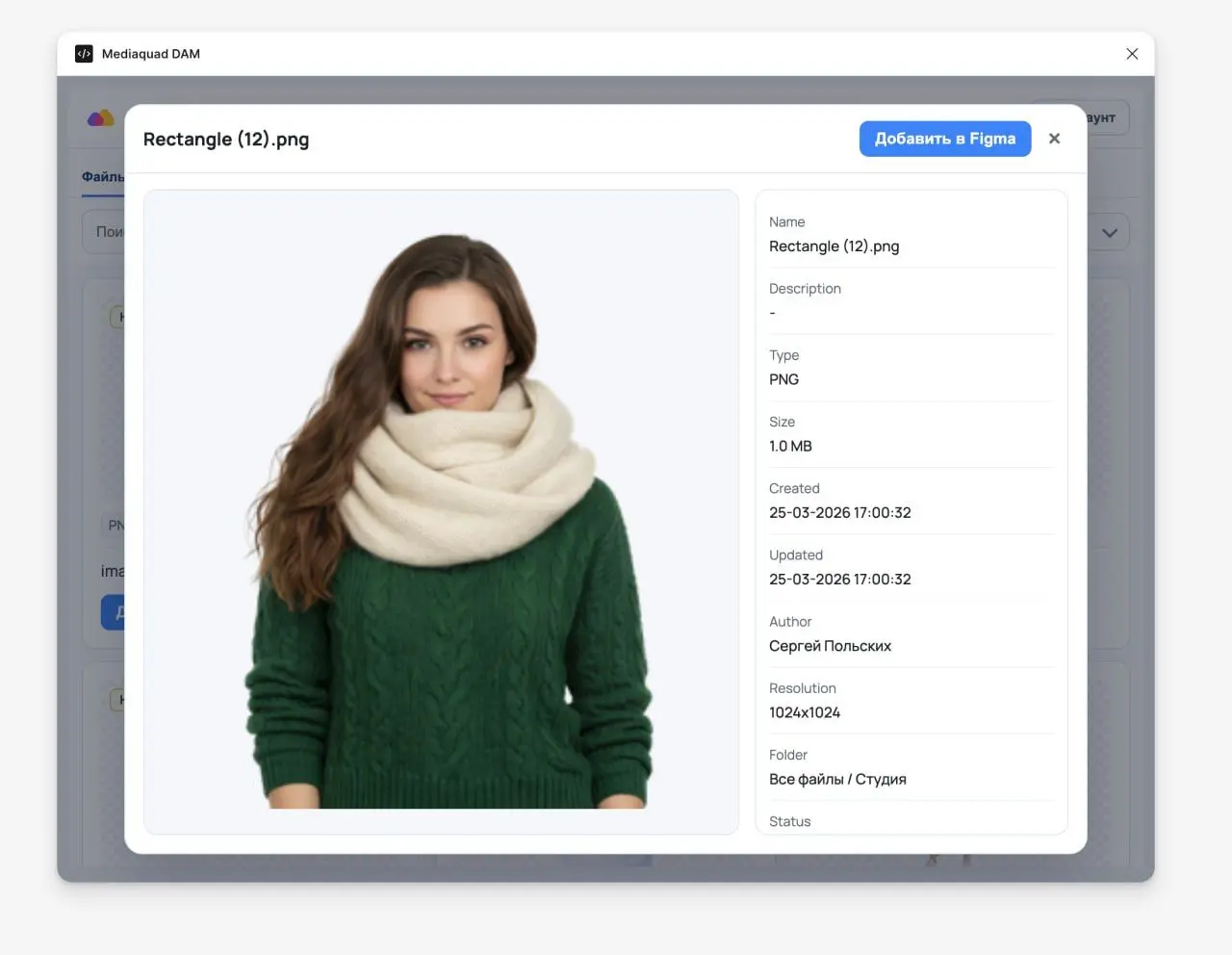Click the Resolution field label
This screenshot has height=955, width=1232.
[x=803, y=688]
